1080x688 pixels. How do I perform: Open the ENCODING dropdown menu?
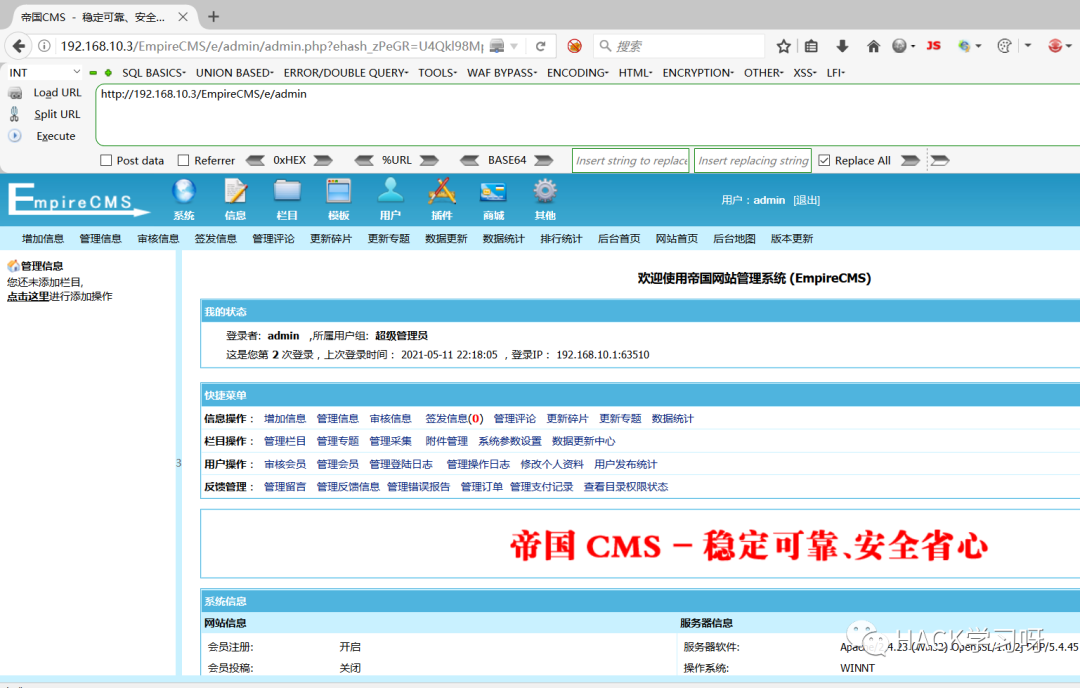578,72
